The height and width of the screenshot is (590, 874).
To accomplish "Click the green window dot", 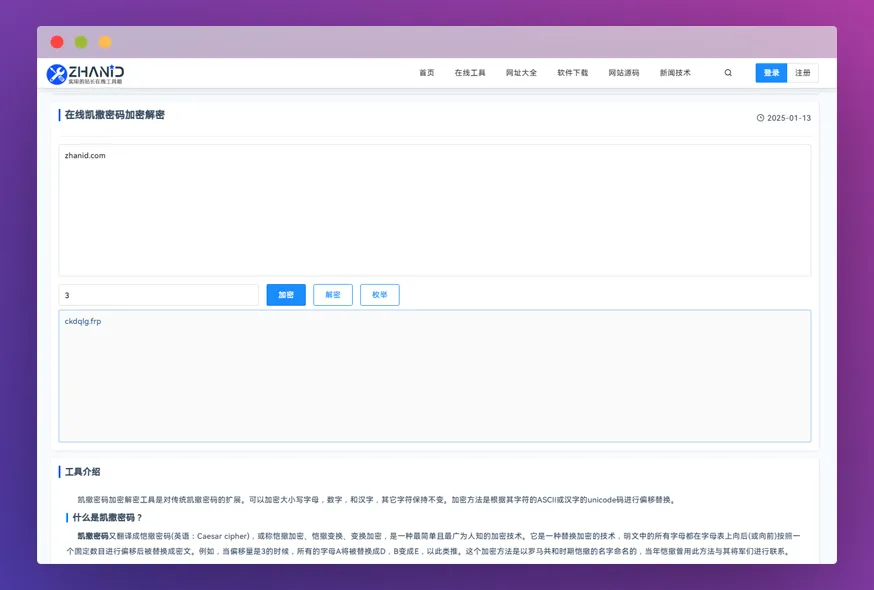I will coord(81,42).
